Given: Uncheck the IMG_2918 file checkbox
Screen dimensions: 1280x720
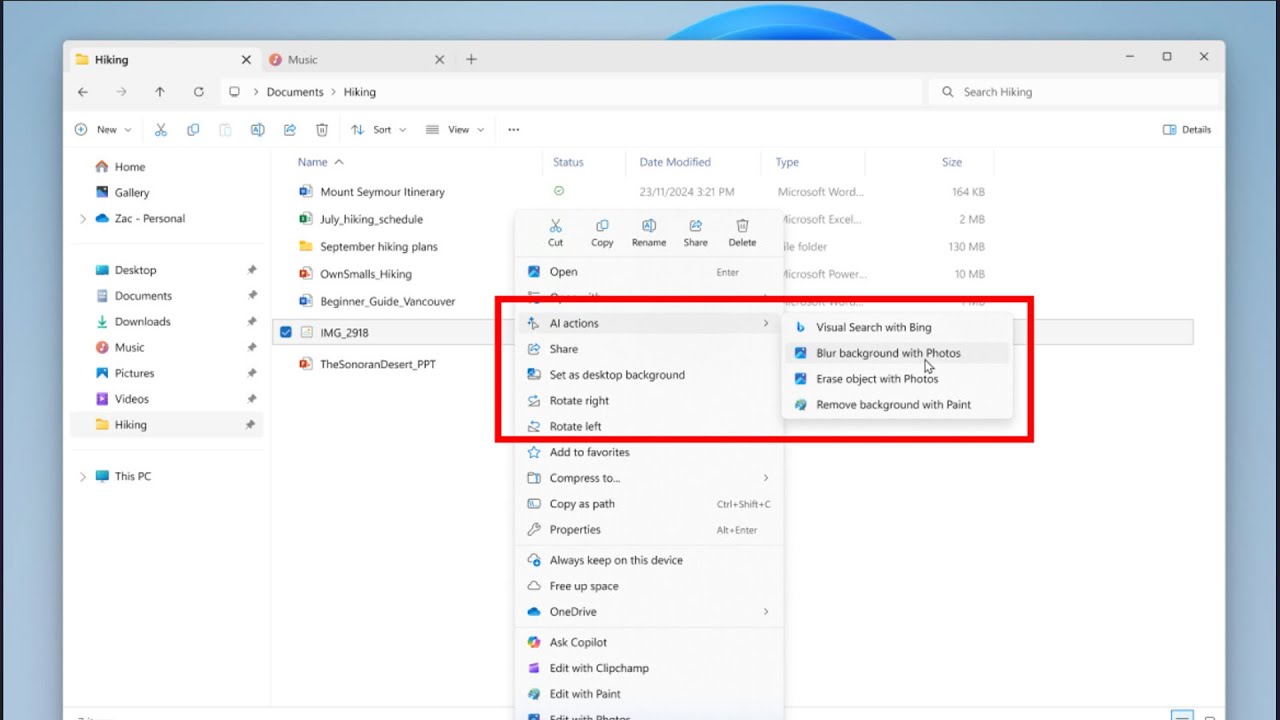Looking at the screenshot, I should [x=286, y=332].
